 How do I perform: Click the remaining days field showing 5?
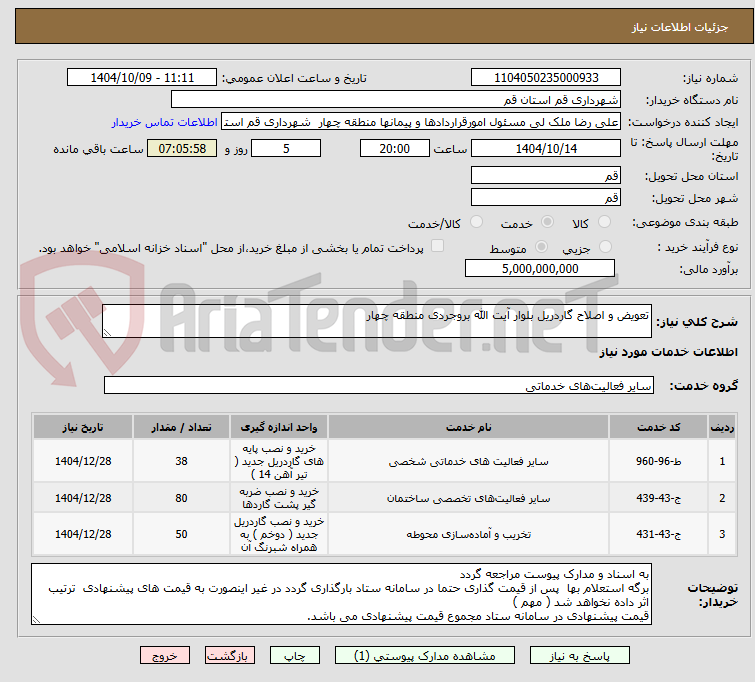[x=286, y=148]
